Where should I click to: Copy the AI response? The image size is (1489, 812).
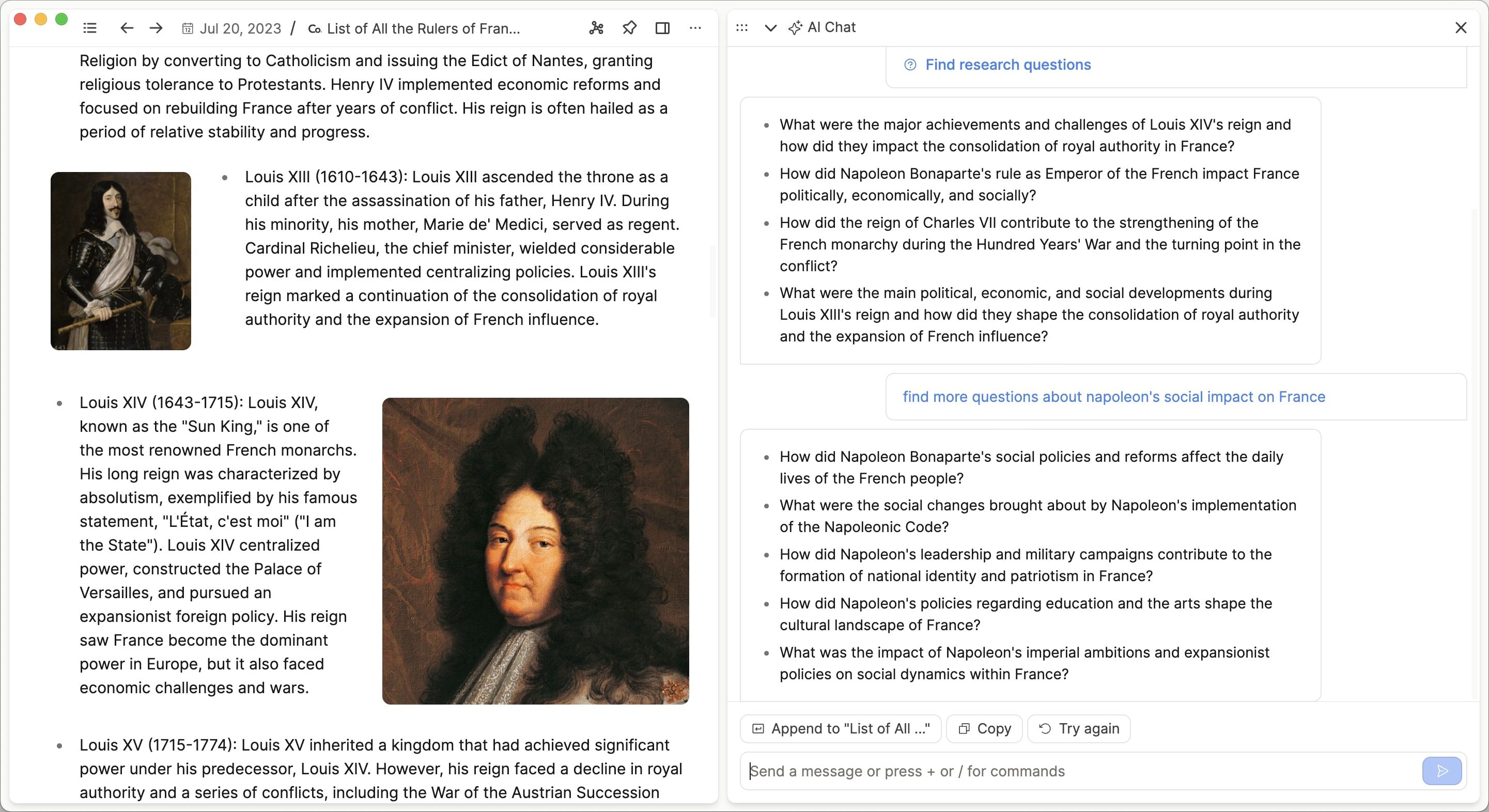[x=985, y=728]
